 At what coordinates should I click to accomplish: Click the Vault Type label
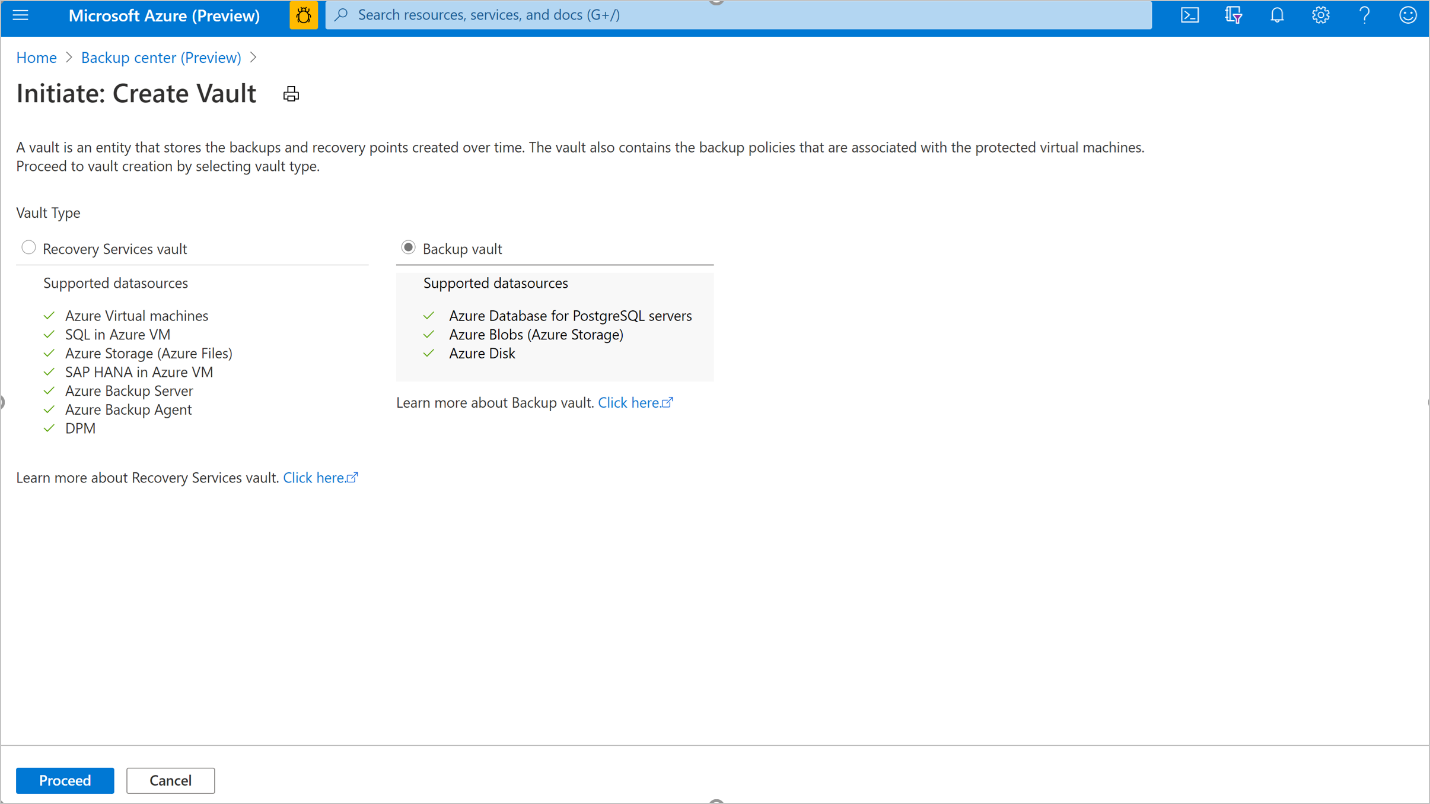(x=48, y=213)
